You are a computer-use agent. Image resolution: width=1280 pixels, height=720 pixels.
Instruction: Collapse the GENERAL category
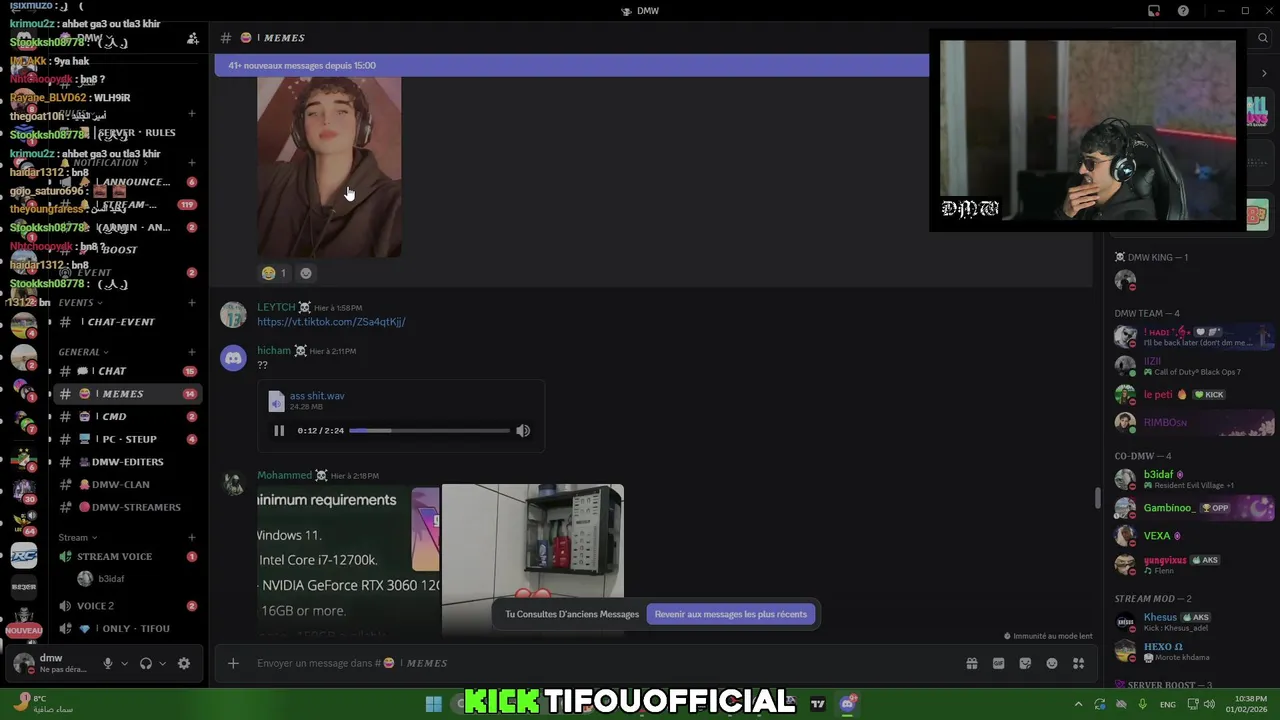[x=83, y=352]
